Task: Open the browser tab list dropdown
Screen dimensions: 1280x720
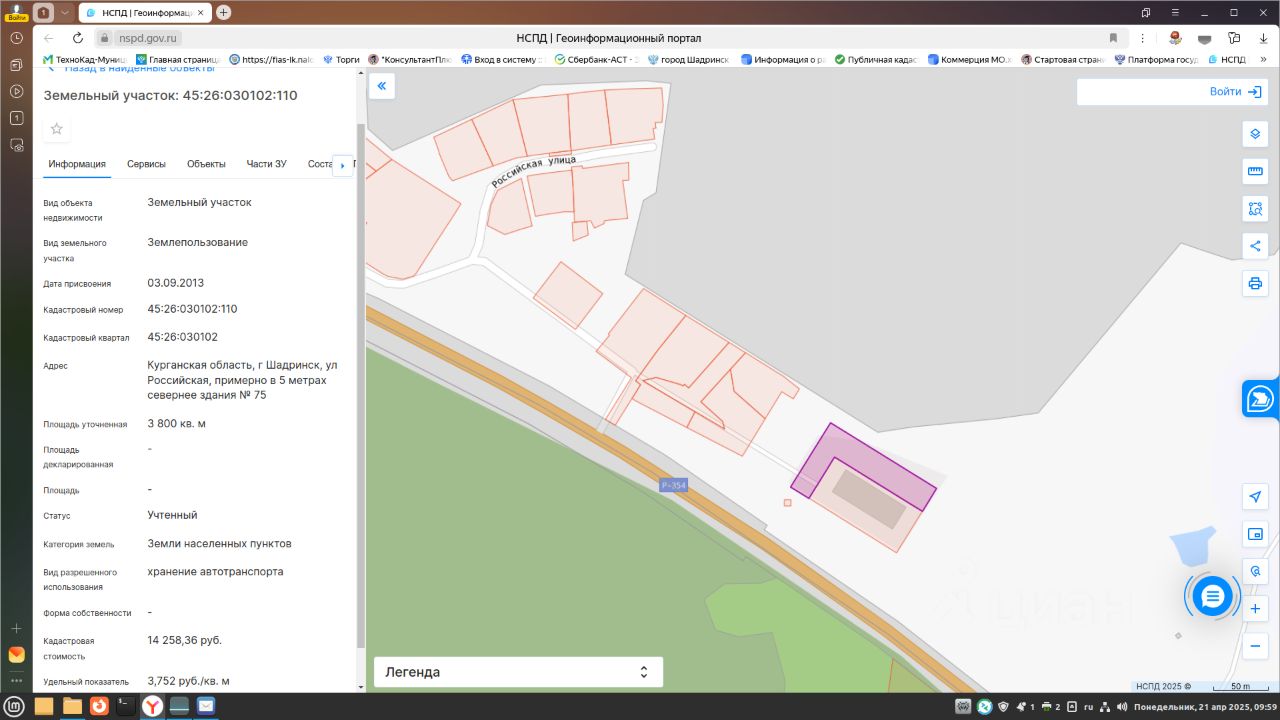Action: pyautogui.click(x=65, y=12)
